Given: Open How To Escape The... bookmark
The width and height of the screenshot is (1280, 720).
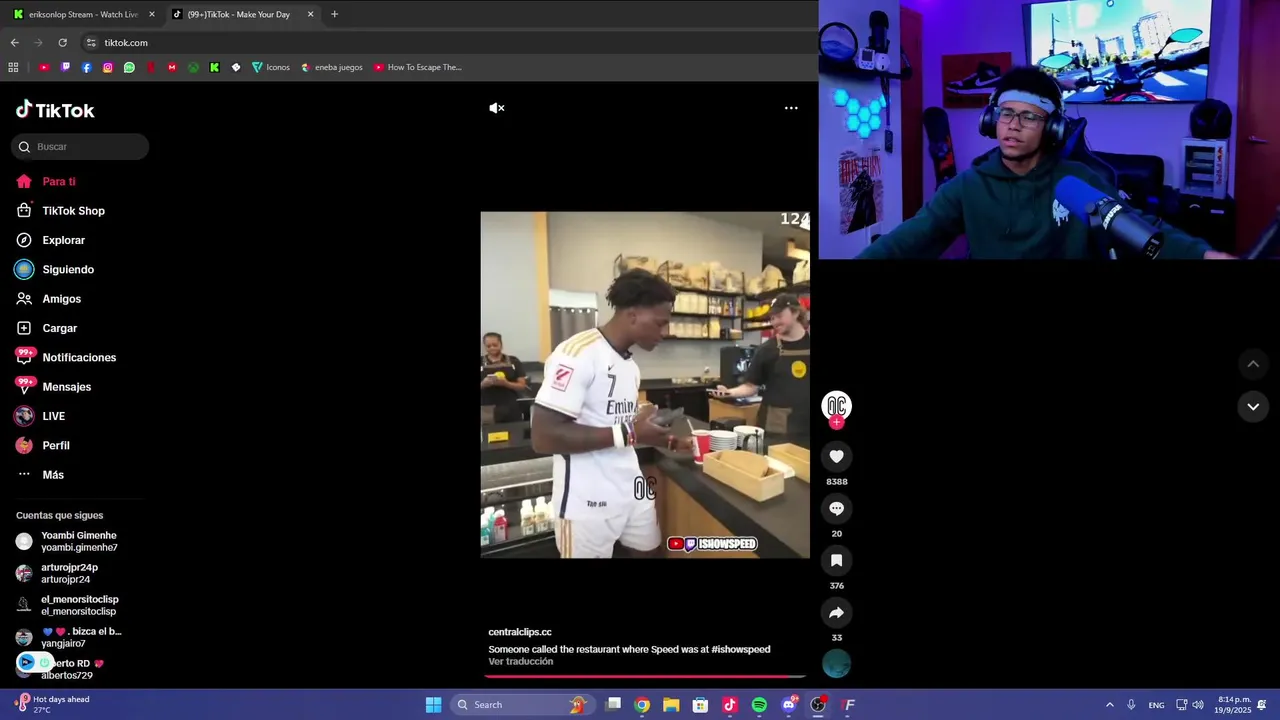Looking at the screenshot, I should click(417, 67).
